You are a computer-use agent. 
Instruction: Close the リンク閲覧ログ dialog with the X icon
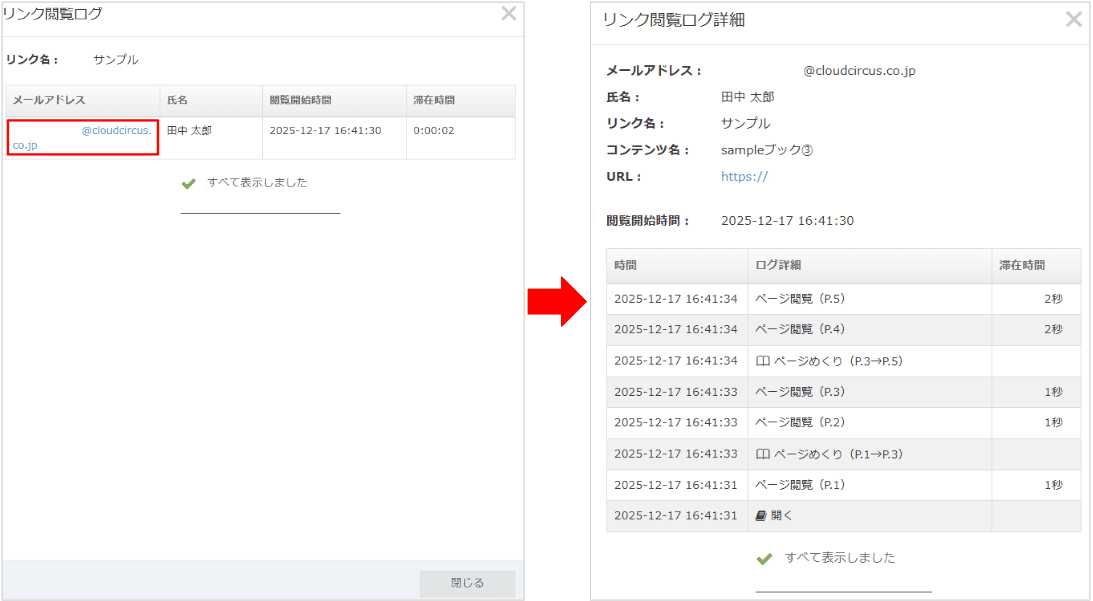coord(508,14)
